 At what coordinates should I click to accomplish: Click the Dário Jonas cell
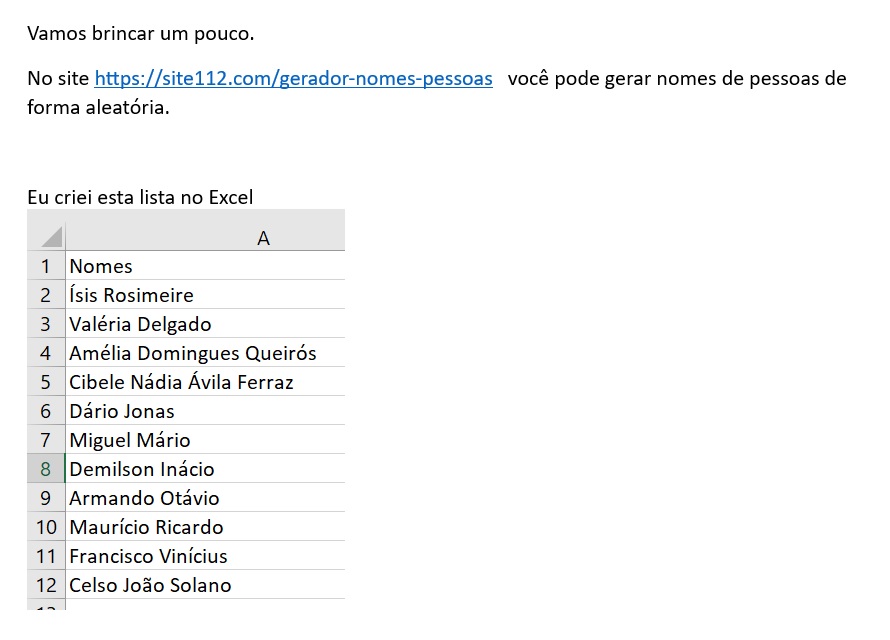pos(205,410)
